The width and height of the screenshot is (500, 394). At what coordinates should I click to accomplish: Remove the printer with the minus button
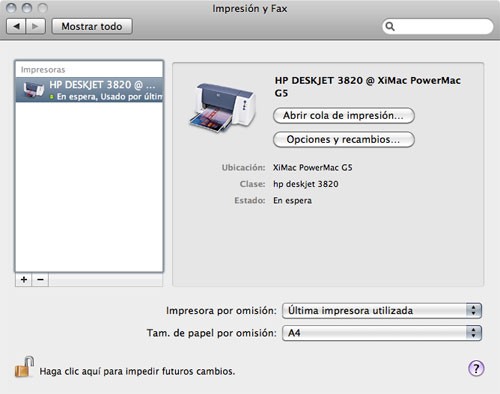40,280
